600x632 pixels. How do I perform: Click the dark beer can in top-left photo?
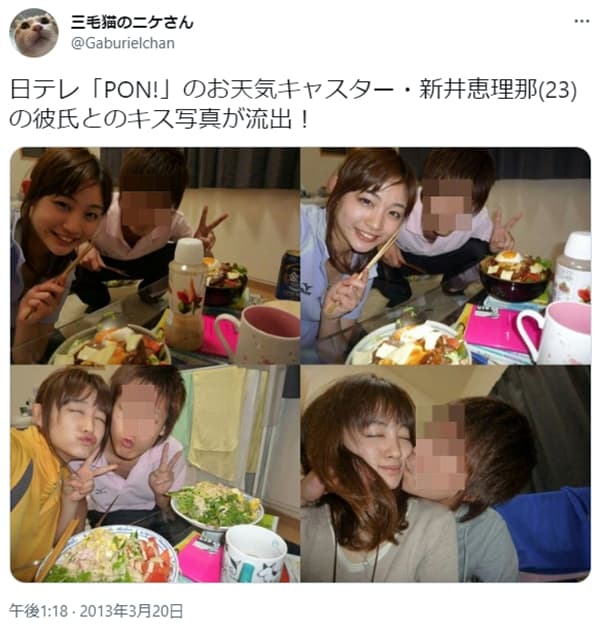tap(290, 275)
